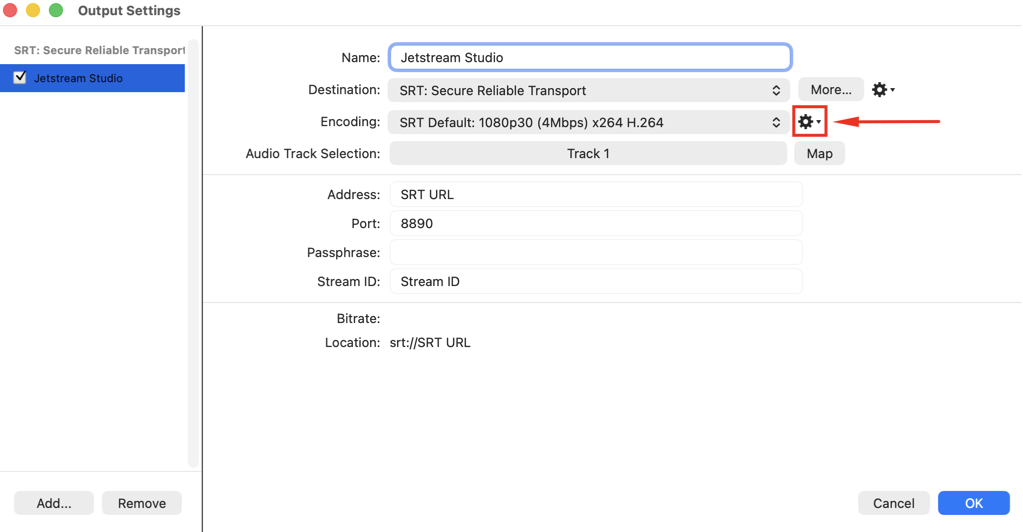The width and height of the screenshot is (1023, 532).
Task: Click the More... button
Action: click(831, 89)
